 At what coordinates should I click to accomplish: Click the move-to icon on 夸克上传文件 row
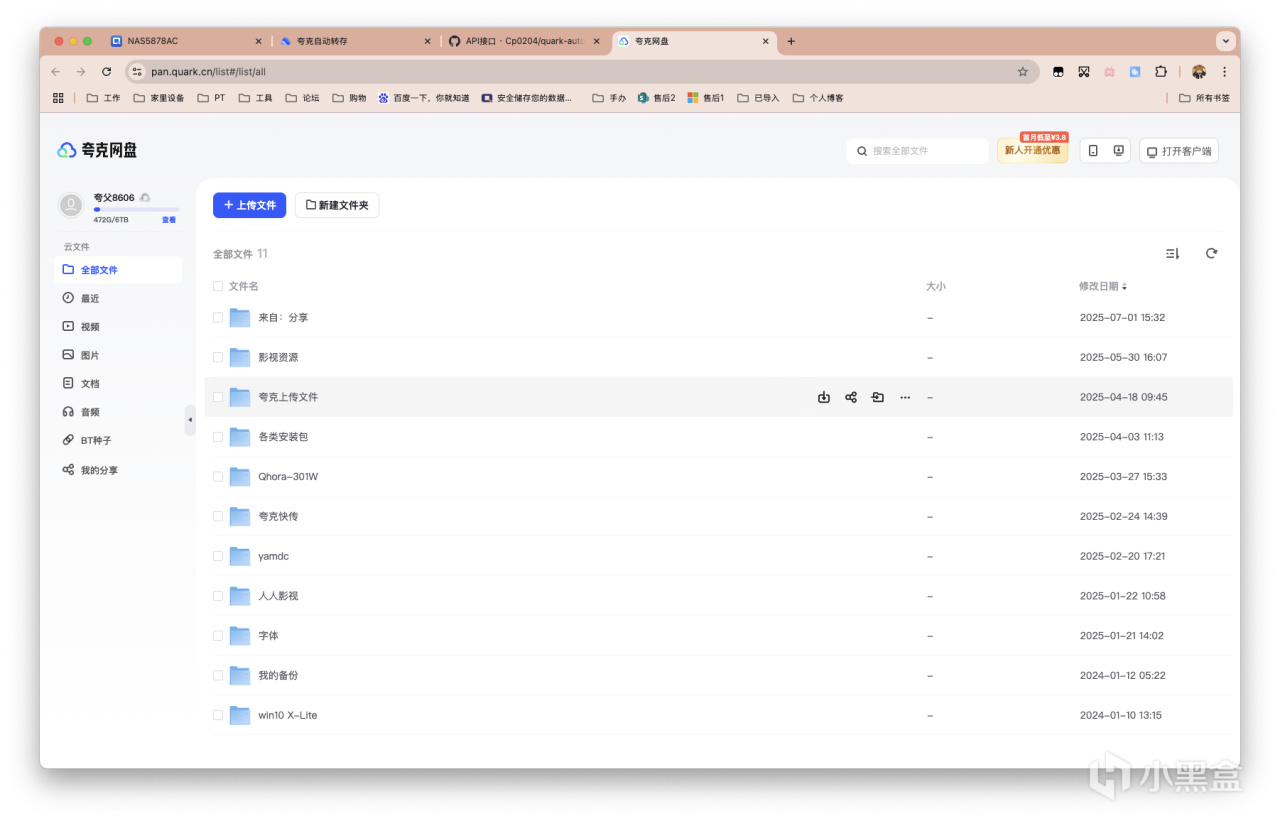coord(877,397)
